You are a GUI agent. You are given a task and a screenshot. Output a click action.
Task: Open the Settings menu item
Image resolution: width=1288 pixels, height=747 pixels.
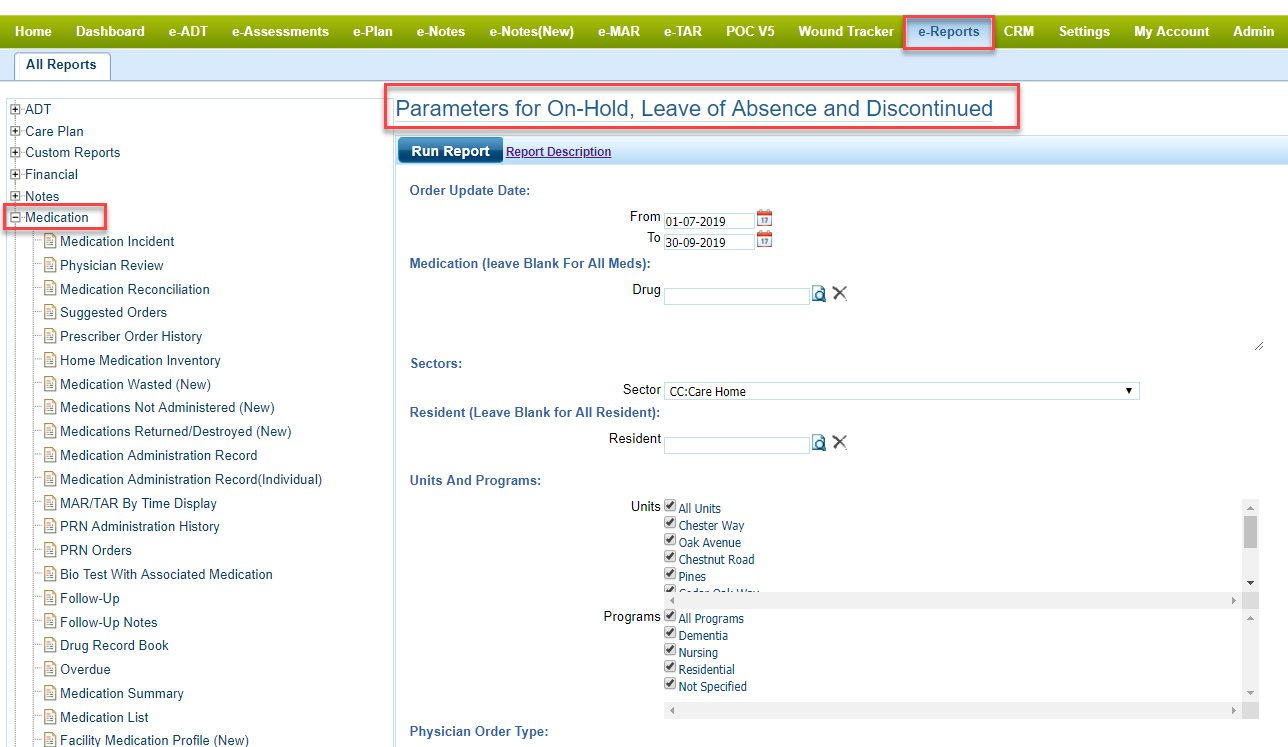(1084, 31)
